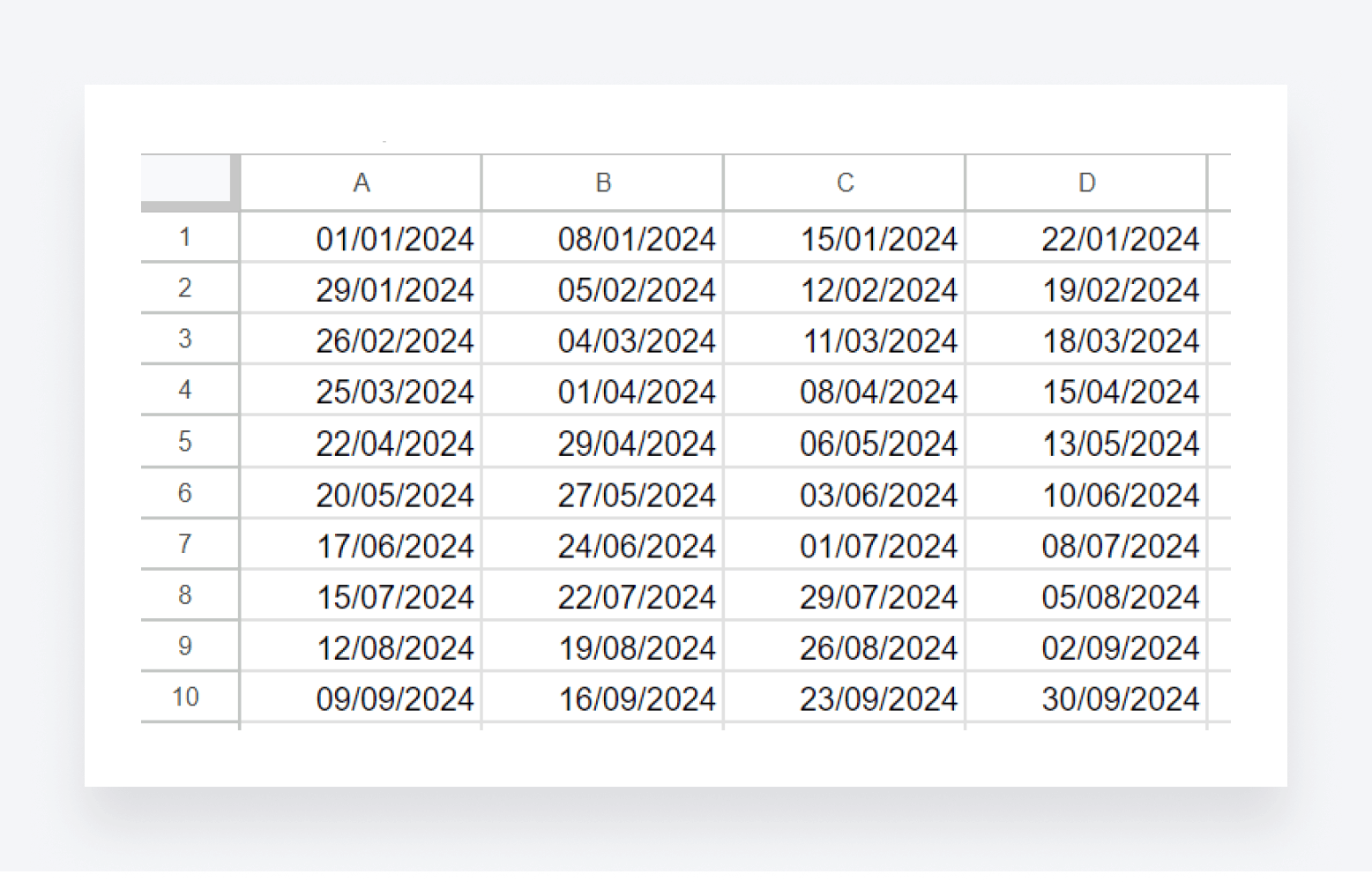Click cell containing 08/04/2024
Screen dimensions: 1372x882
(845, 390)
